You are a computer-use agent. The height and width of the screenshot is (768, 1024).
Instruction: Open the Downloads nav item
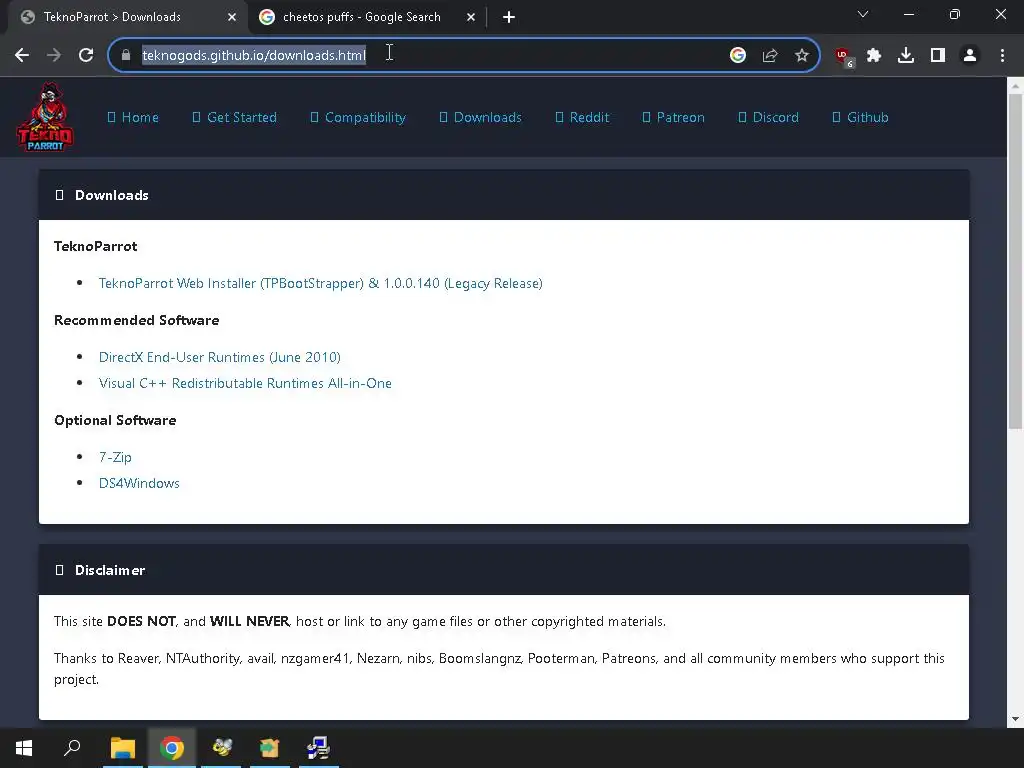point(481,118)
